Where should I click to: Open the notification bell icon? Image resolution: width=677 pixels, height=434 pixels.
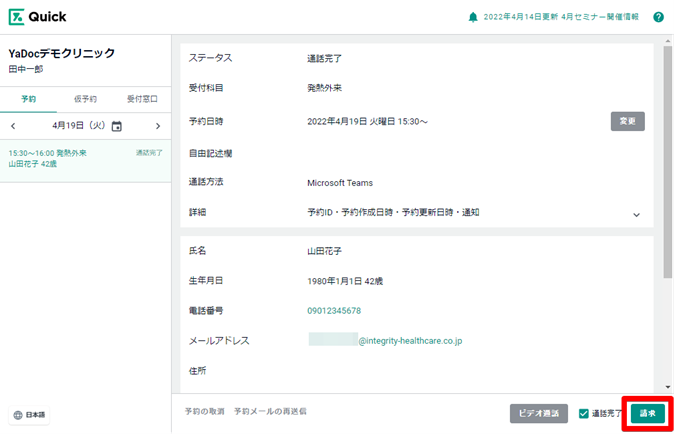473,17
